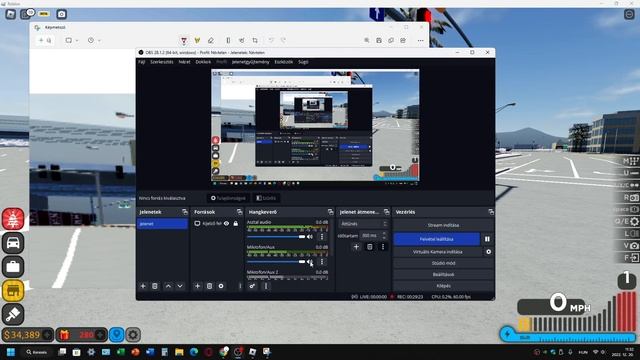Save the snip in Snipping Tool
Image resolution: width=640 pixels, height=360 pixels.
pyautogui.click(x=379, y=40)
